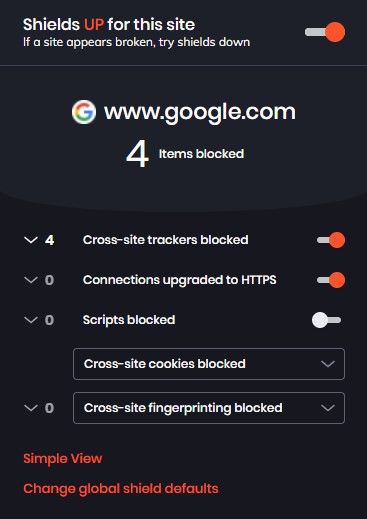Expand the scripts blocked list
The width and height of the screenshot is (367, 519).
click(31, 320)
